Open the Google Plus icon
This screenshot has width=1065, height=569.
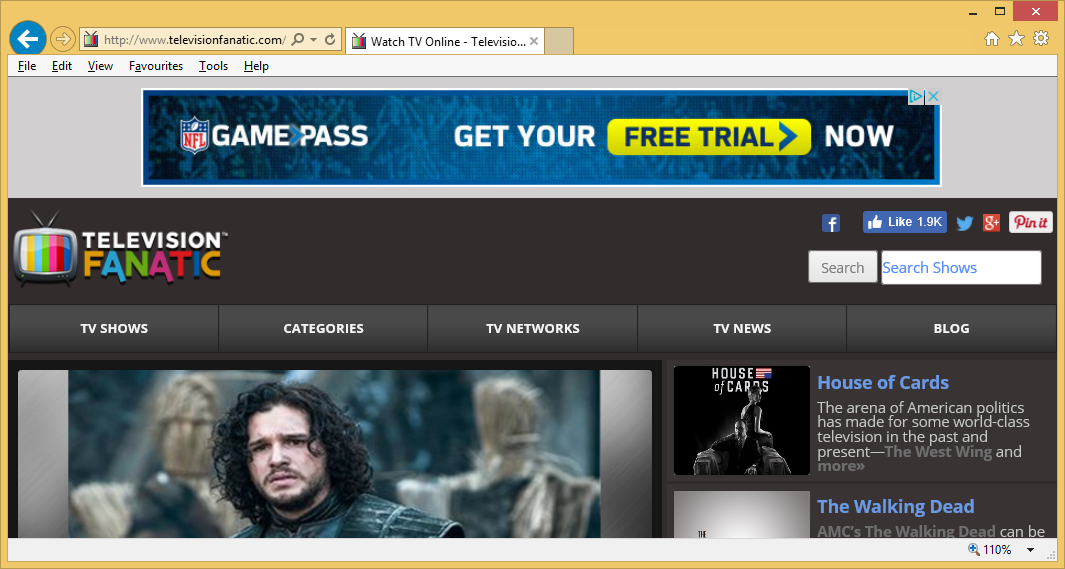pos(992,222)
